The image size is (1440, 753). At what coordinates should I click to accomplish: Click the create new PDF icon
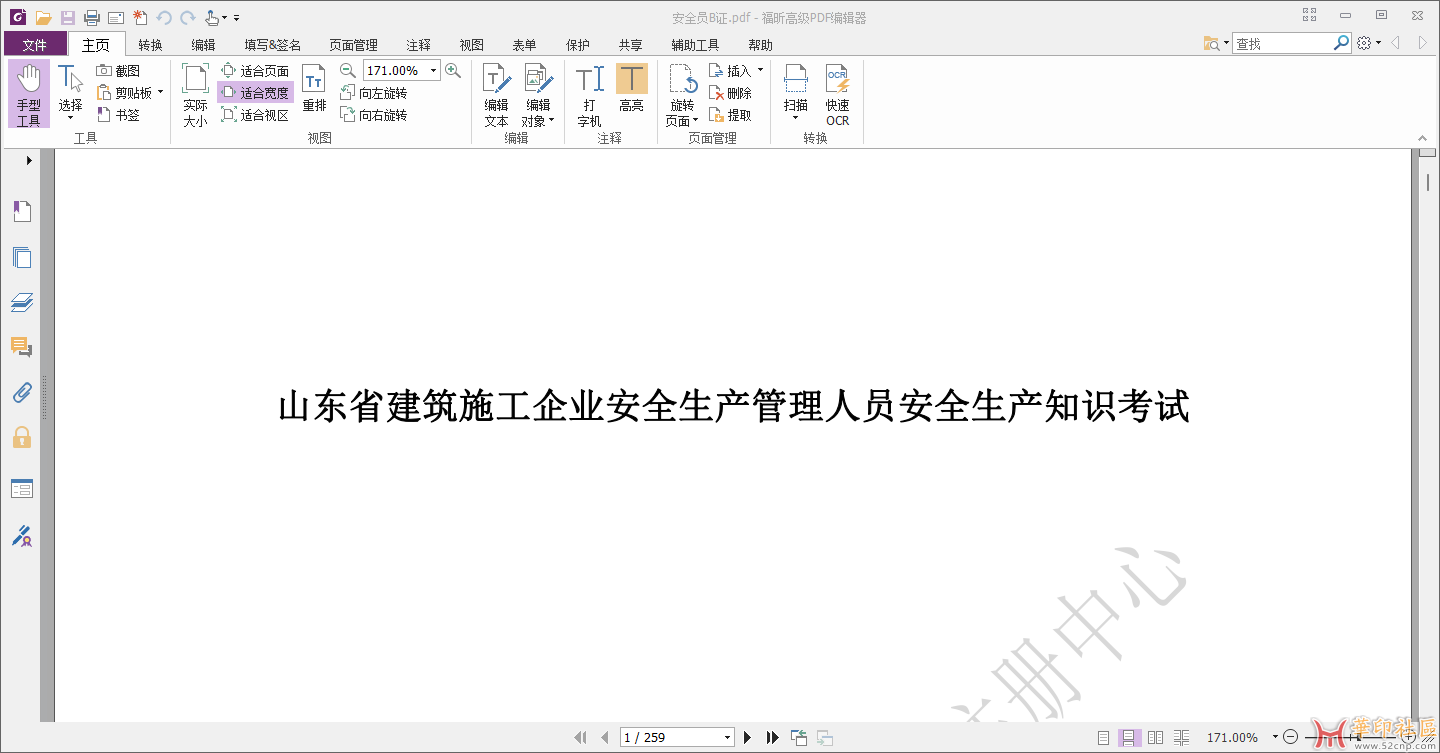[x=139, y=17]
